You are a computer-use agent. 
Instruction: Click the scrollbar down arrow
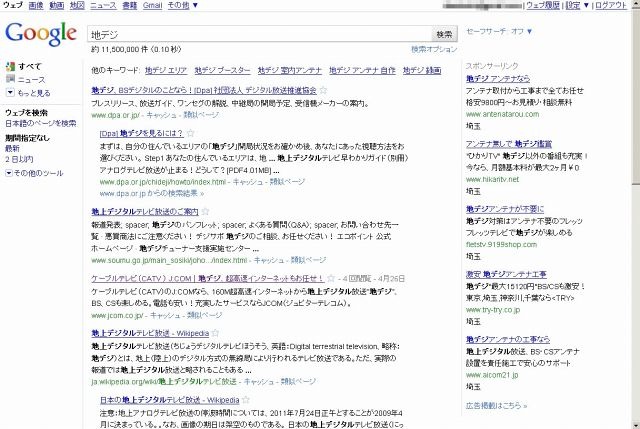pos(636,425)
